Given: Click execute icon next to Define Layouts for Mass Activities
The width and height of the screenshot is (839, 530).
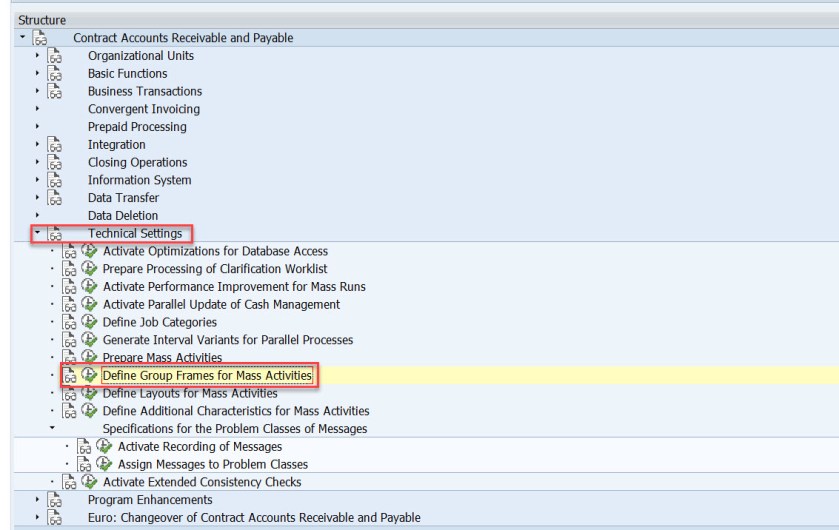Looking at the screenshot, I should [90, 394].
